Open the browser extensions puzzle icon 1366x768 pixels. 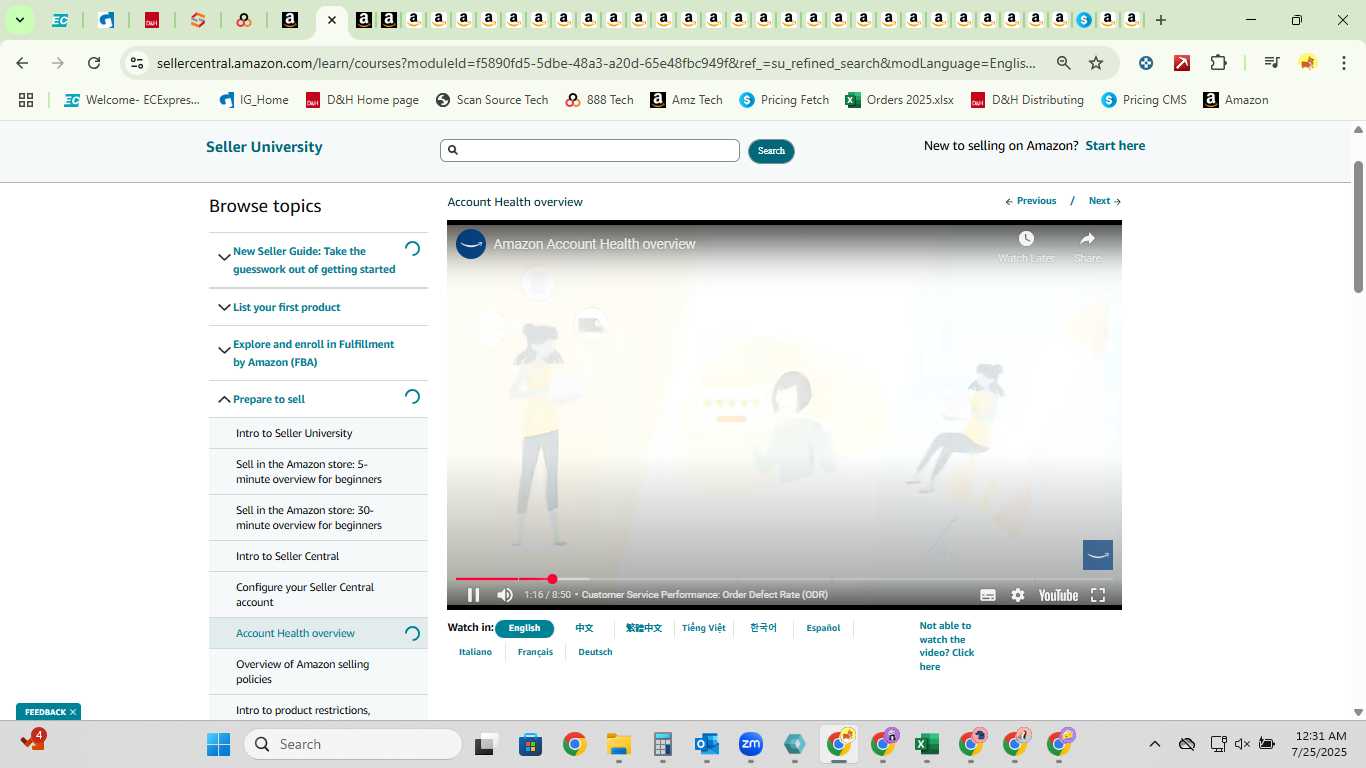pyautogui.click(x=1218, y=63)
